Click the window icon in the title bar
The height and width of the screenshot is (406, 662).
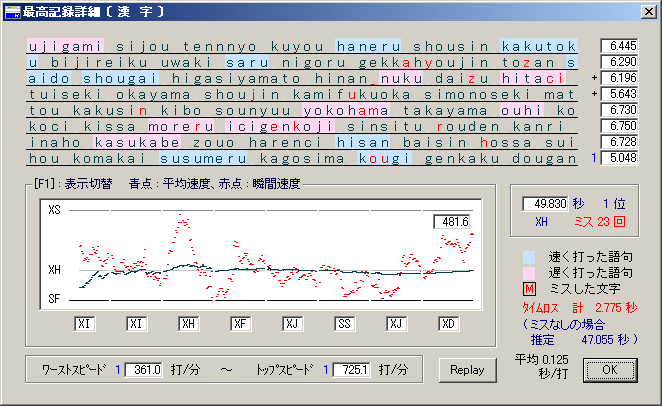[11, 10]
